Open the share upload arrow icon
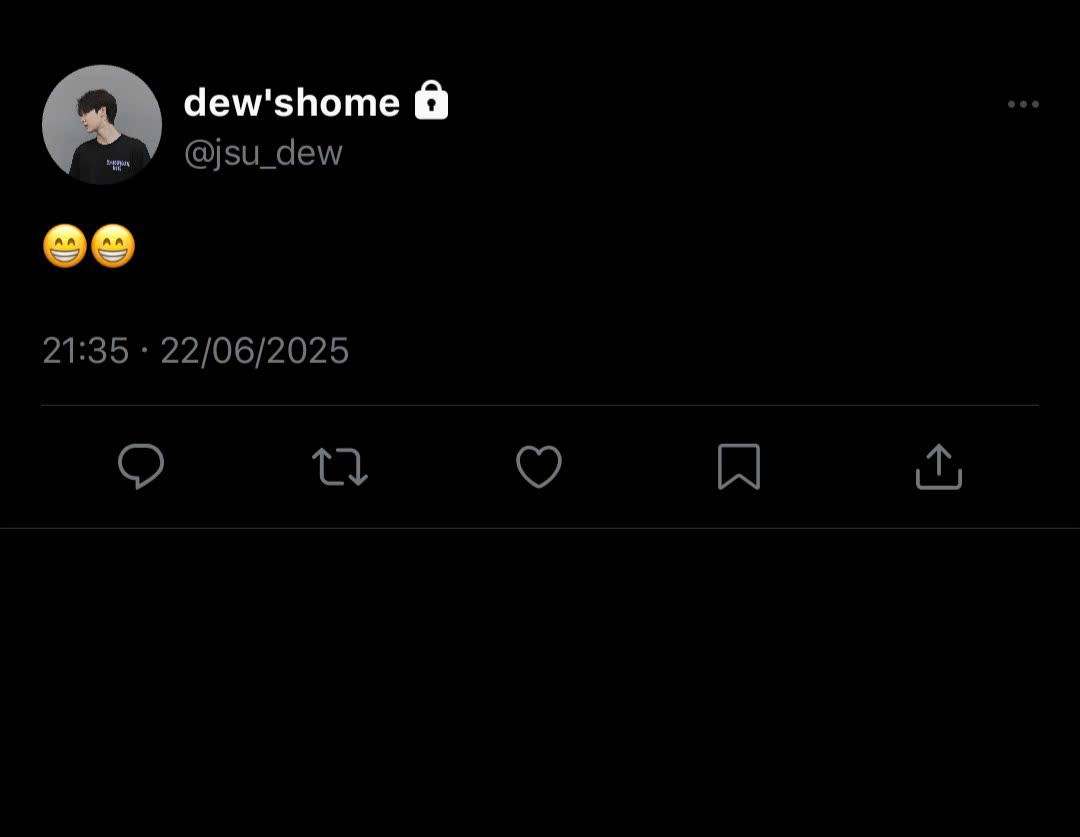Screen dimensions: 1080x837 point(938,466)
